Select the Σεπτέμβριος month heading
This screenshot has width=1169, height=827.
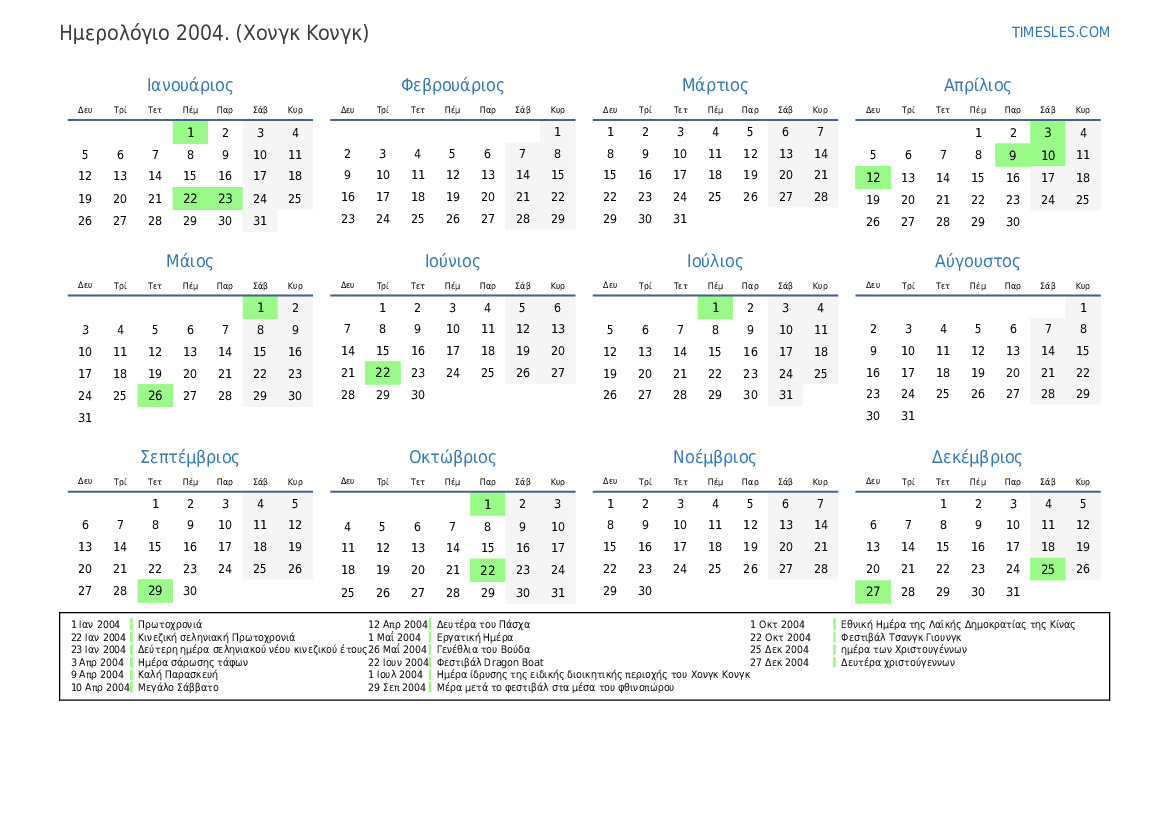pos(189,457)
